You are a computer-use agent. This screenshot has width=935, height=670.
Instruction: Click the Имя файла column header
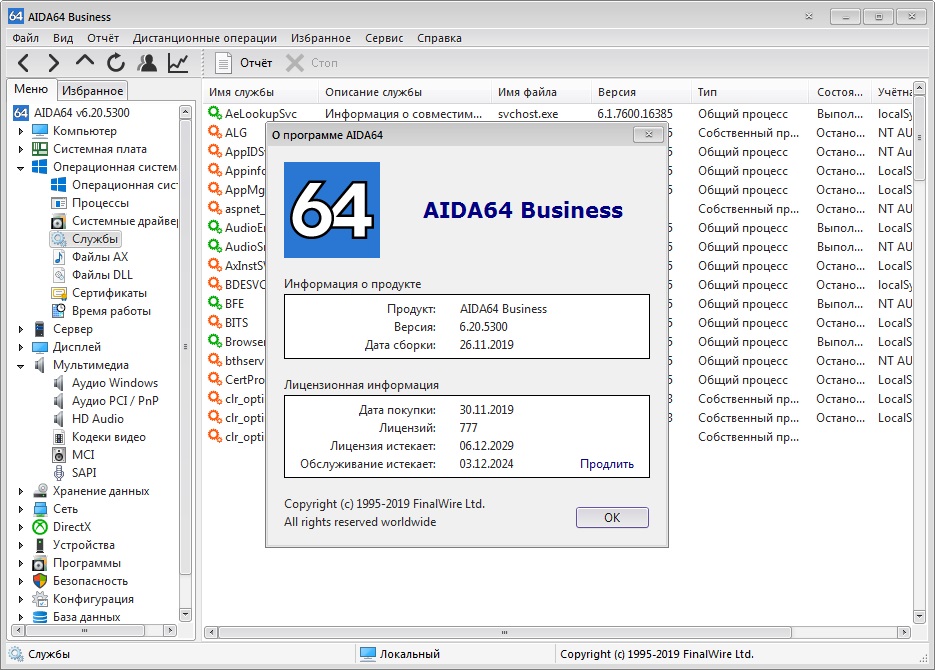pos(541,92)
